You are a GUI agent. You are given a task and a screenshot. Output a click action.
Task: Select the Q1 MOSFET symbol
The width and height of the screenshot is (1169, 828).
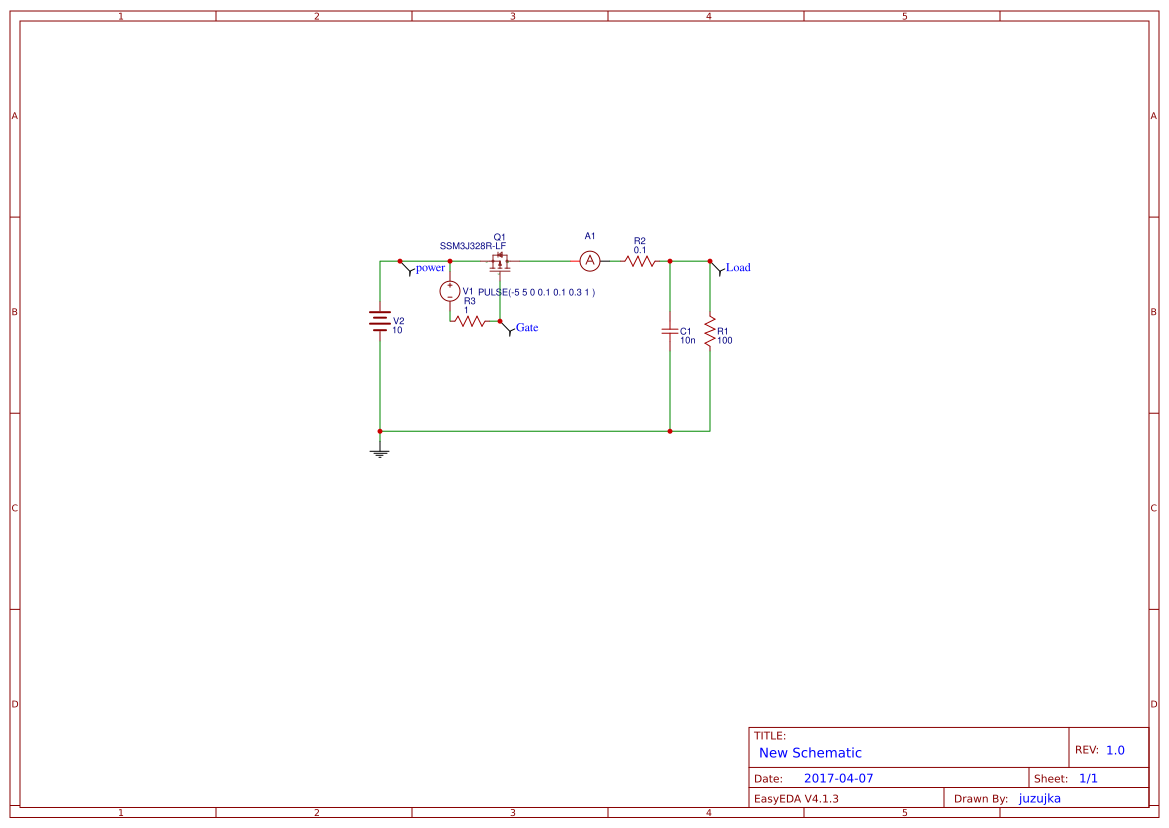(x=499, y=261)
